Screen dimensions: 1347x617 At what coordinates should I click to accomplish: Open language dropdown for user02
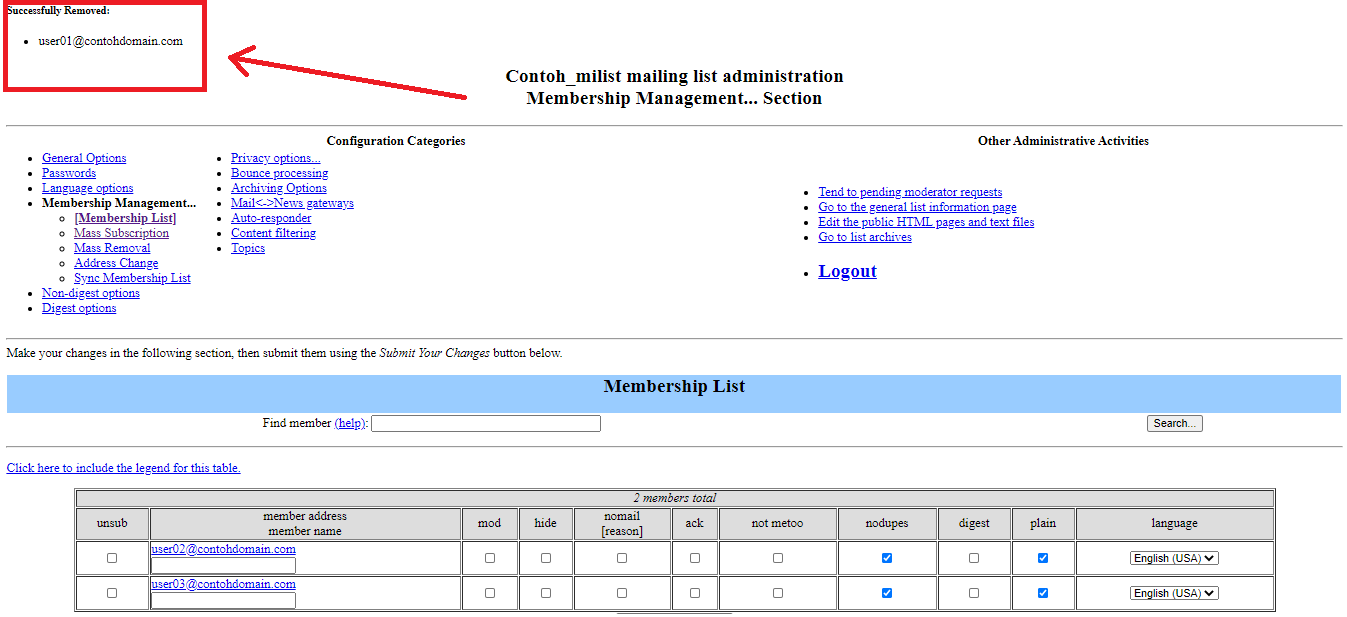1173,557
